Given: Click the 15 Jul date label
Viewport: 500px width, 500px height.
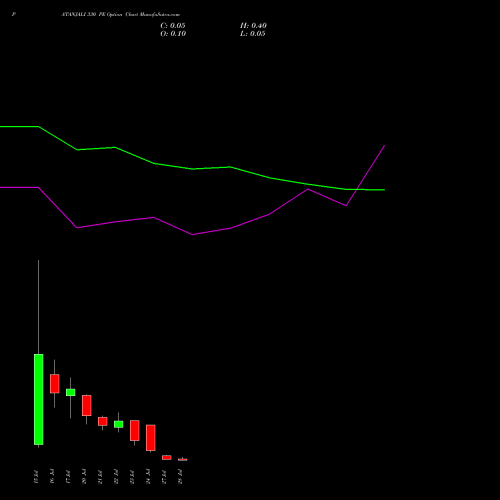Looking at the screenshot, I should click(x=36, y=477).
